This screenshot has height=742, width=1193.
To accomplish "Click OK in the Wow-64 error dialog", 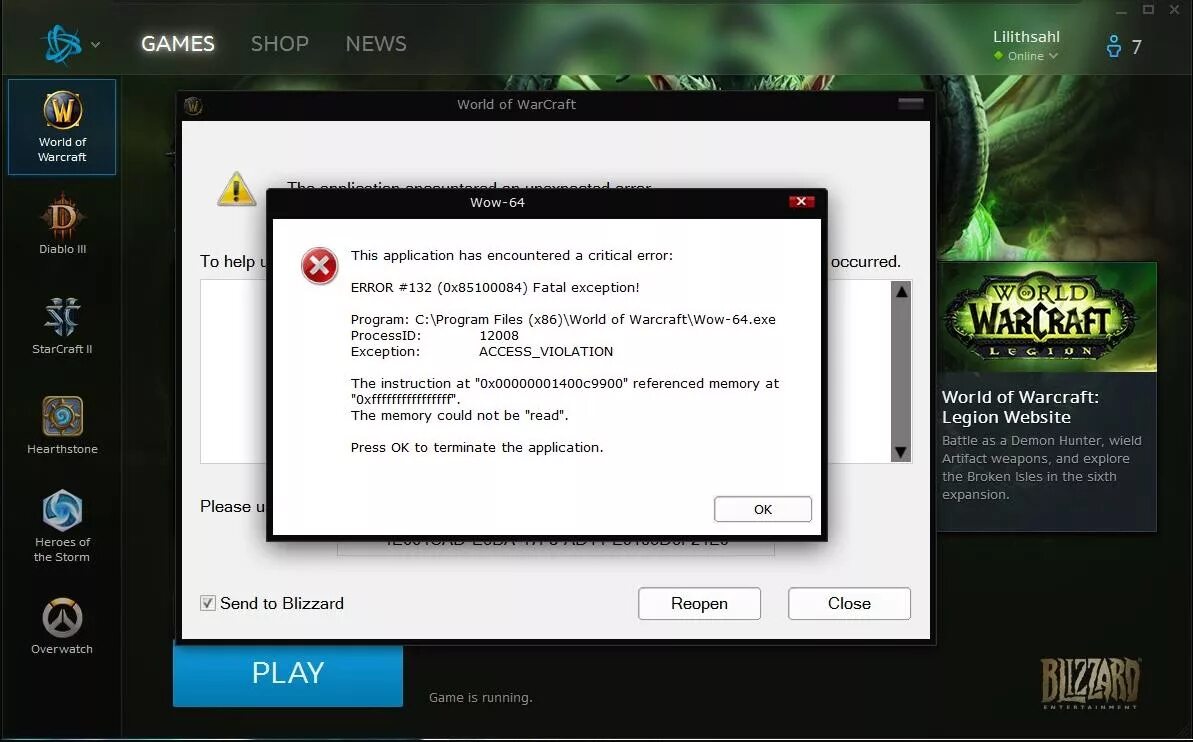I will point(762,509).
